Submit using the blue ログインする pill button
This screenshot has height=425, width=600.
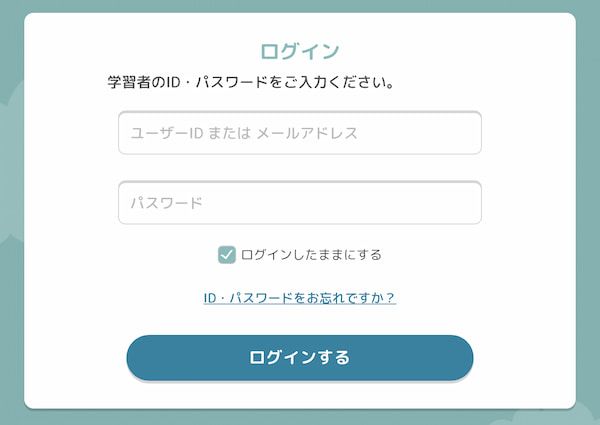click(300, 358)
